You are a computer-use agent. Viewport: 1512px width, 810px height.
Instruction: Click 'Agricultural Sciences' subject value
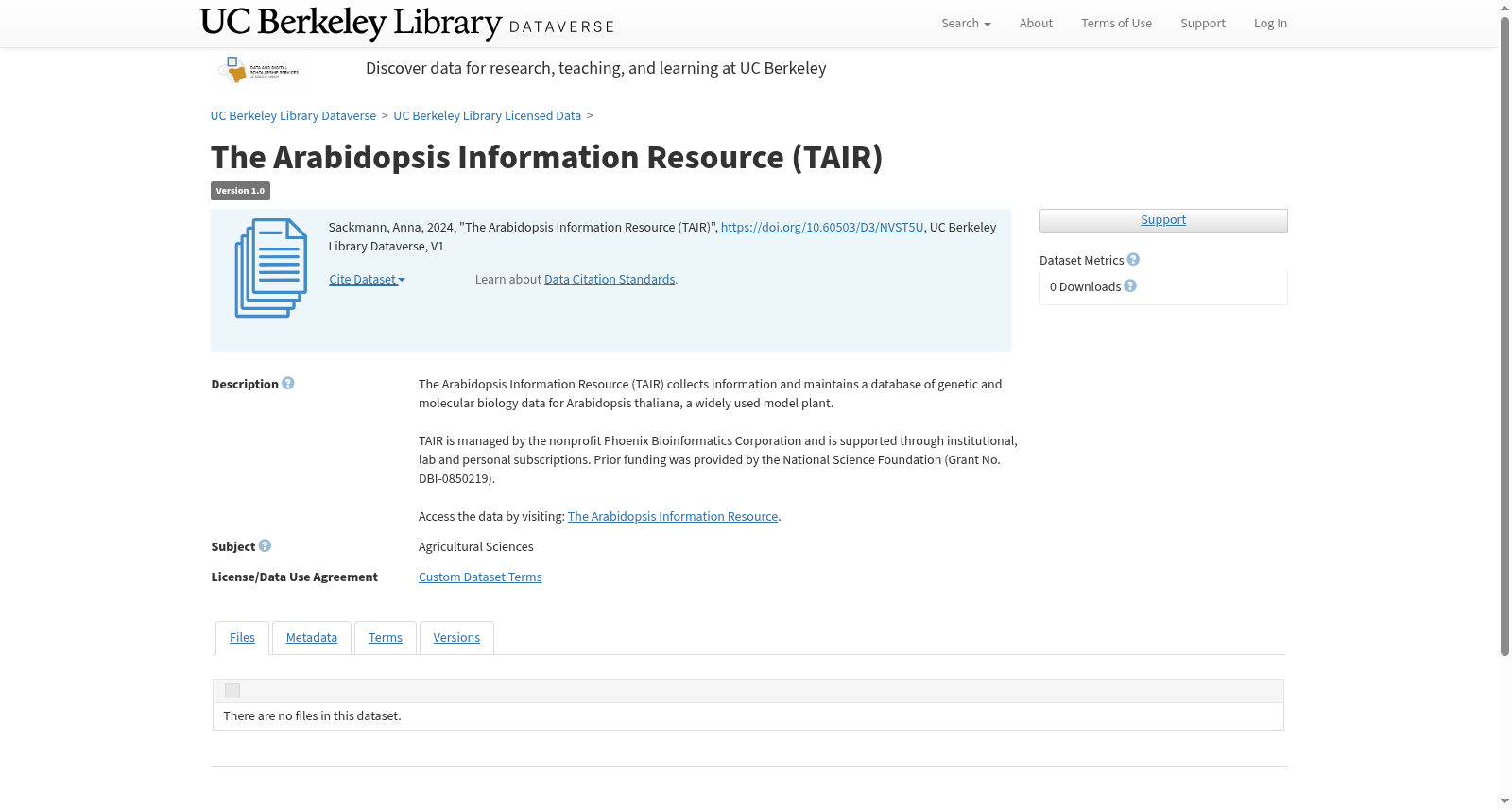476,547
